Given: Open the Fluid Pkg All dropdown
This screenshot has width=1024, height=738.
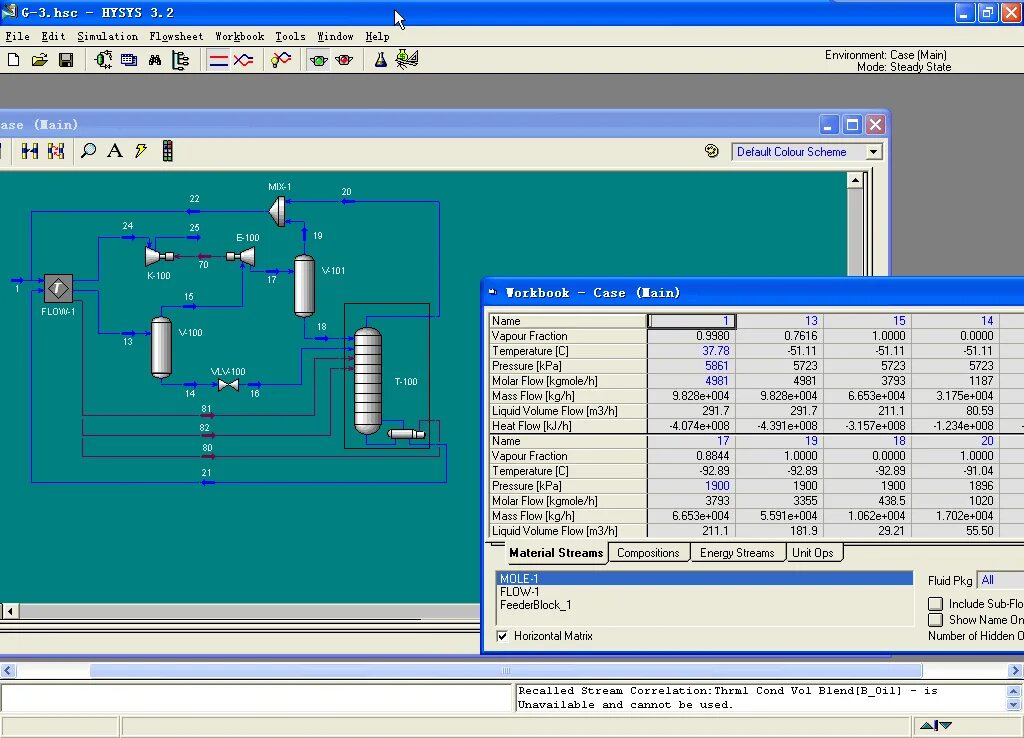Looking at the screenshot, I should [1000, 580].
